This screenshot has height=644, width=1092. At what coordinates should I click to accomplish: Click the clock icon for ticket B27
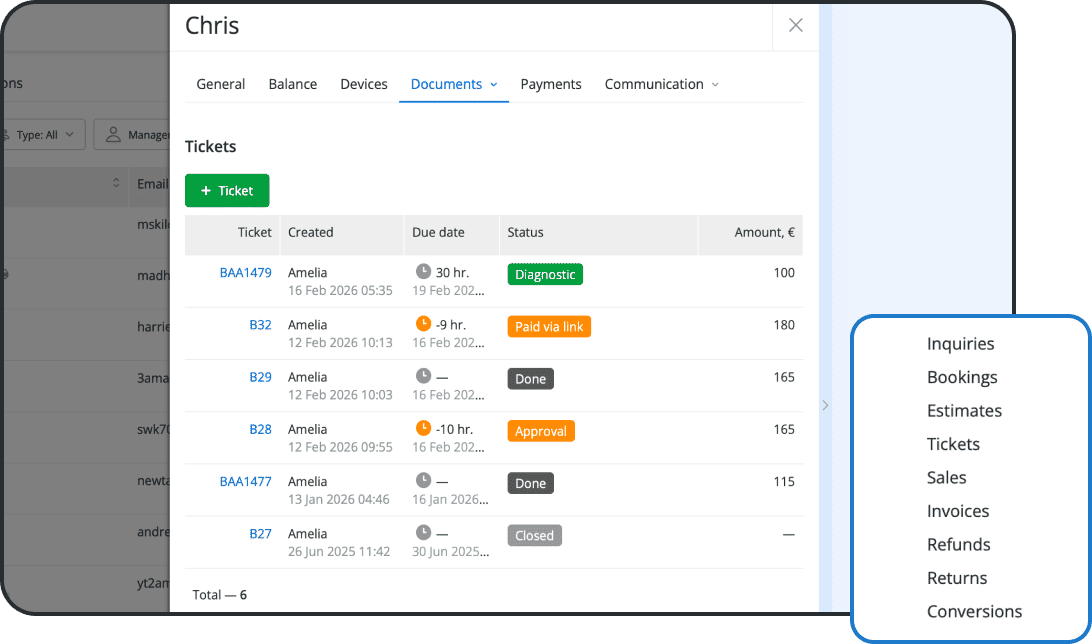[x=423, y=533]
